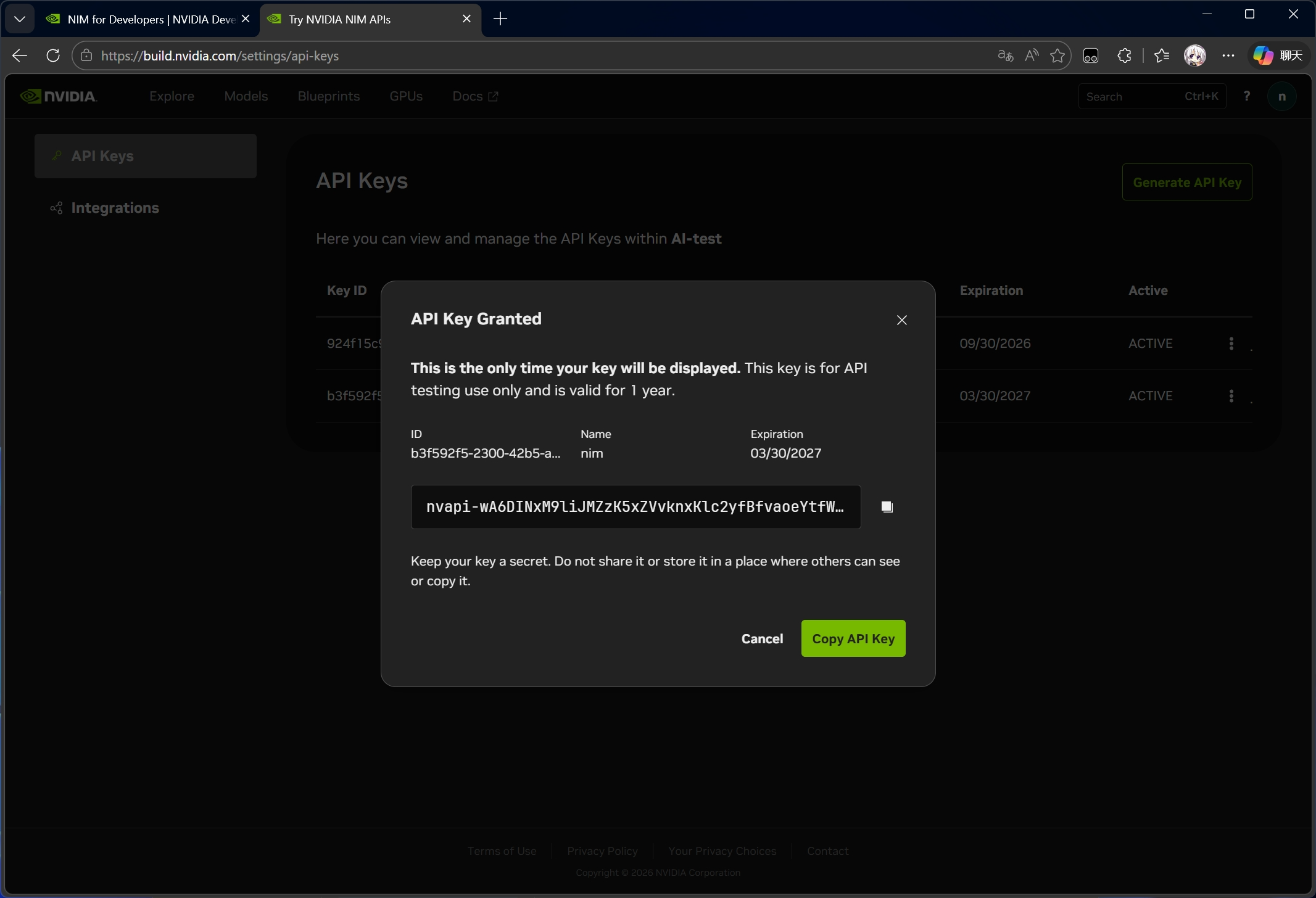Add page to favorites via the star icon
Screen dimensions: 1316x898
pyautogui.click(x=1058, y=56)
